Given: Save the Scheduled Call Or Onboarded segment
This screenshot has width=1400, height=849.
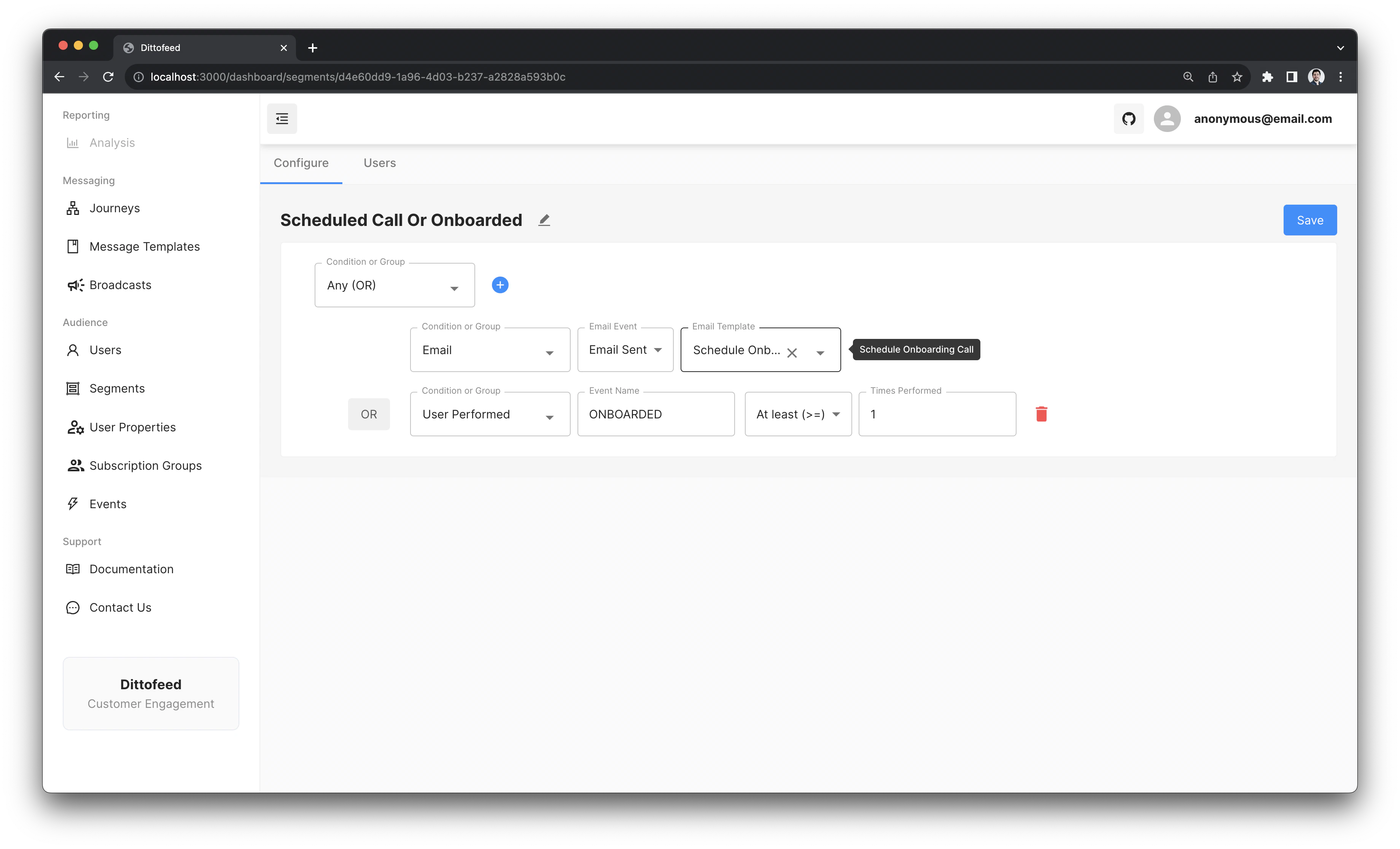Looking at the screenshot, I should pyautogui.click(x=1310, y=220).
